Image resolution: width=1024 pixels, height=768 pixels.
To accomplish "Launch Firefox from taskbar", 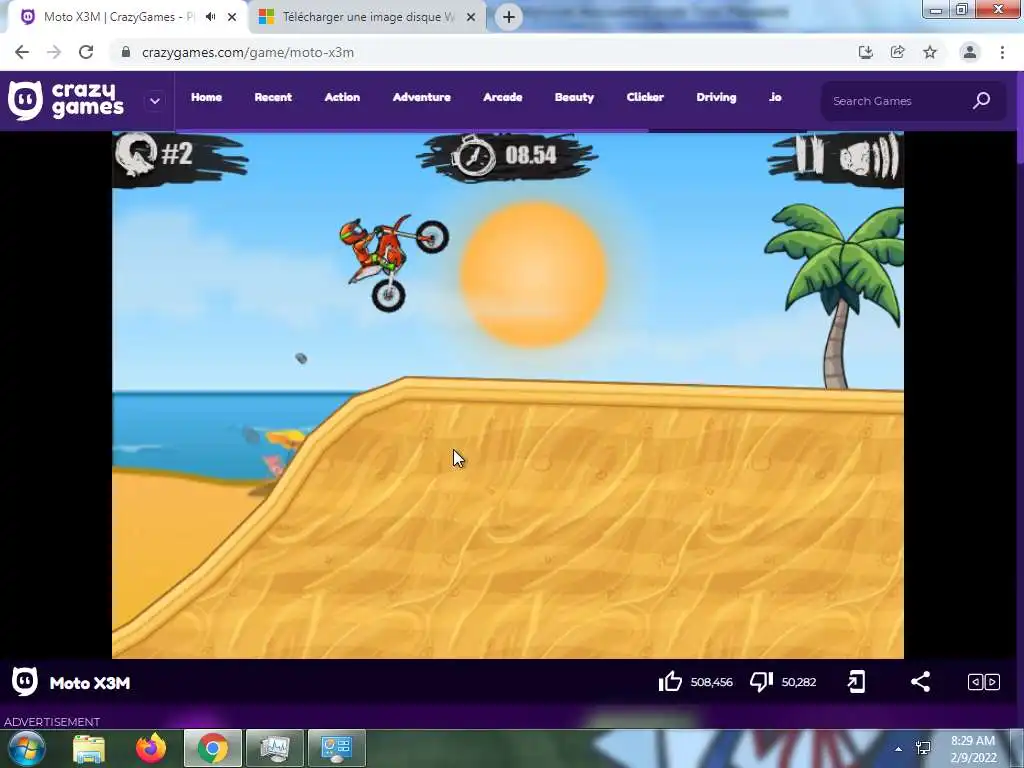I will tap(151, 748).
